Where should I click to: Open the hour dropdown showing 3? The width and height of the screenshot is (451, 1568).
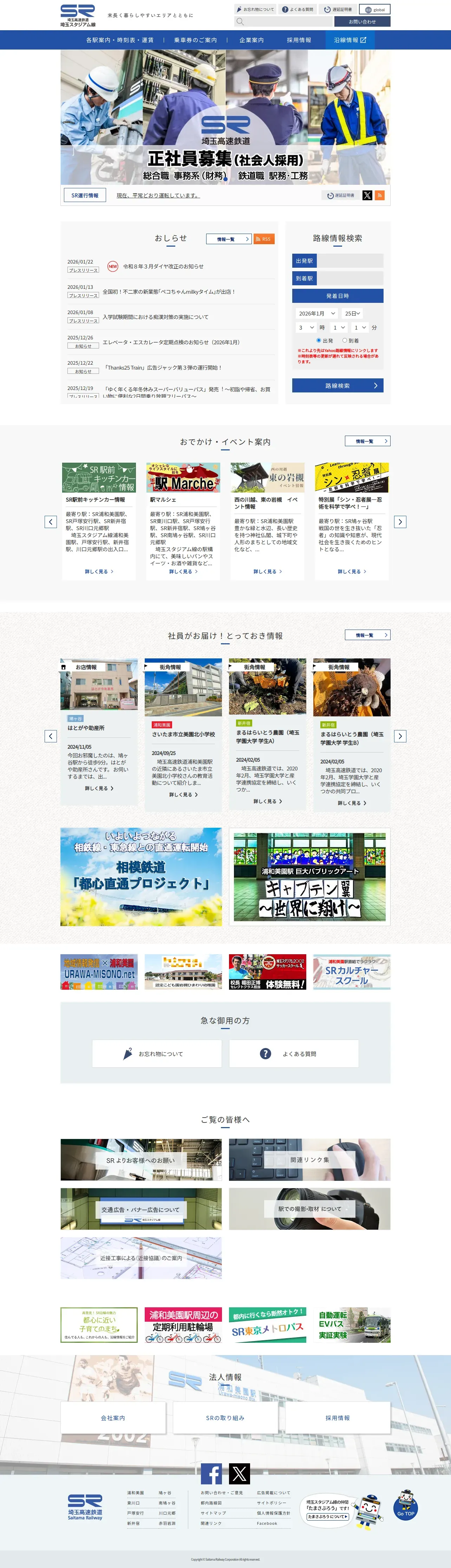pos(306,327)
